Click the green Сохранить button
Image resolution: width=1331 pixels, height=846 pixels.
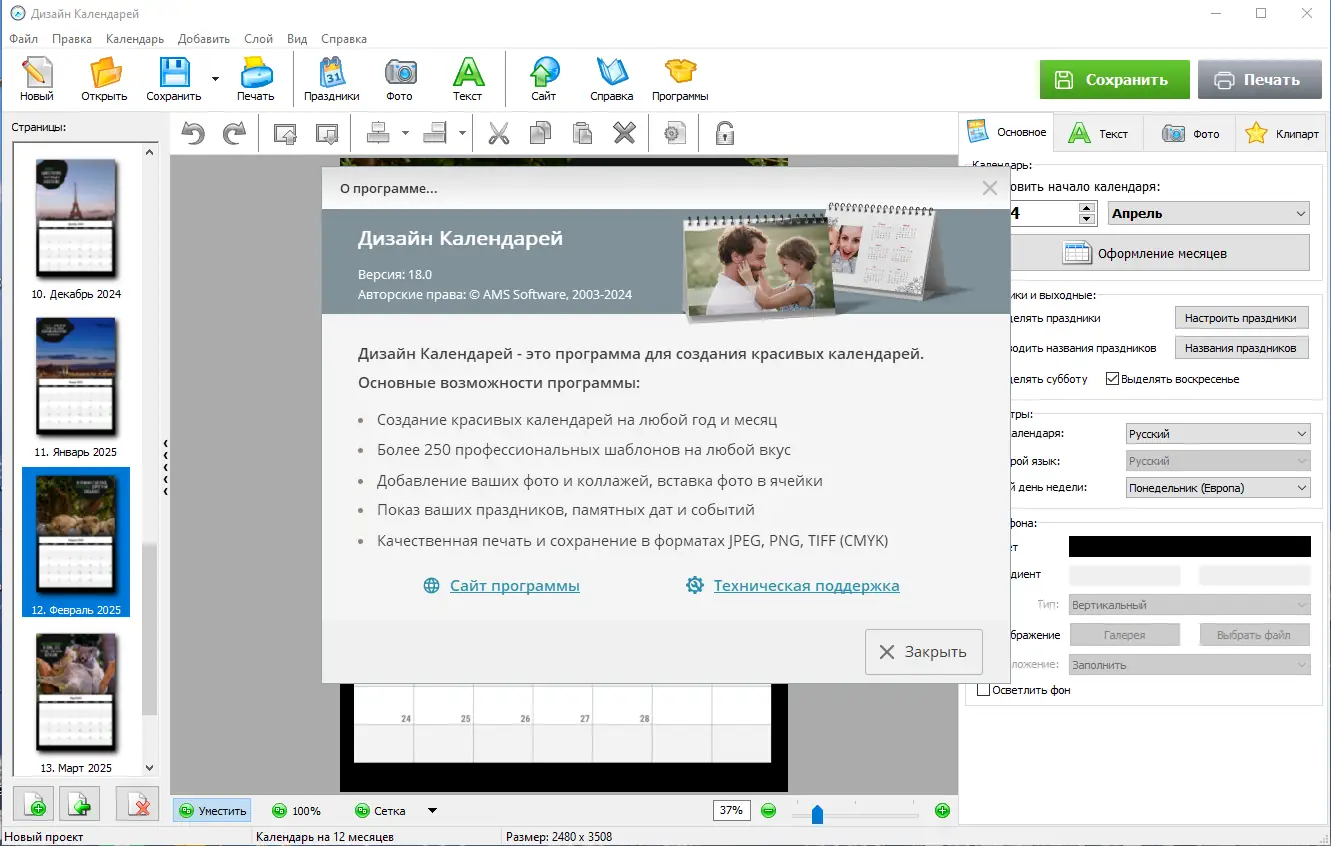pyautogui.click(x=1114, y=80)
